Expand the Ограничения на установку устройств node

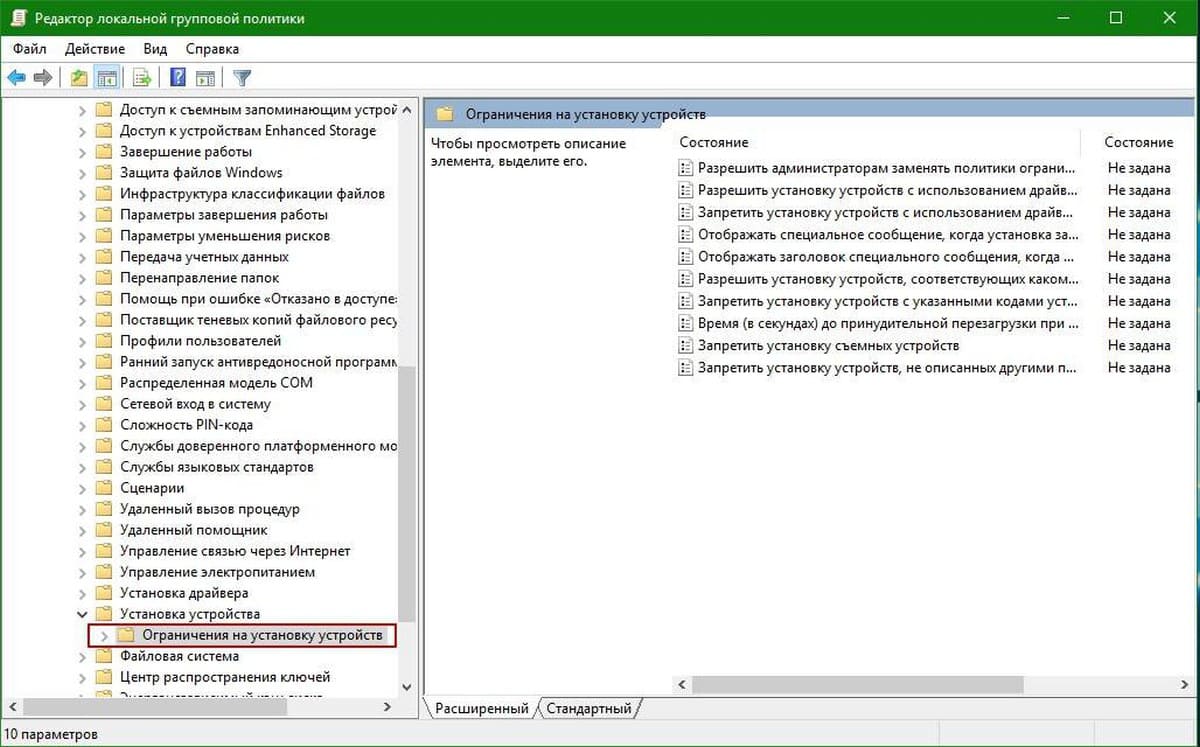click(105, 635)
